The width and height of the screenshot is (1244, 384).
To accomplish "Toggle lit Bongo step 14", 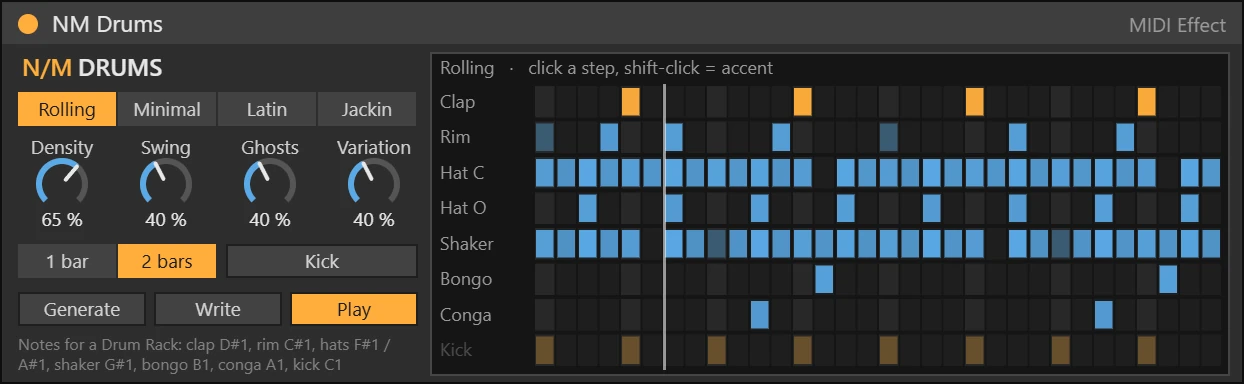I will coord(824,279).
